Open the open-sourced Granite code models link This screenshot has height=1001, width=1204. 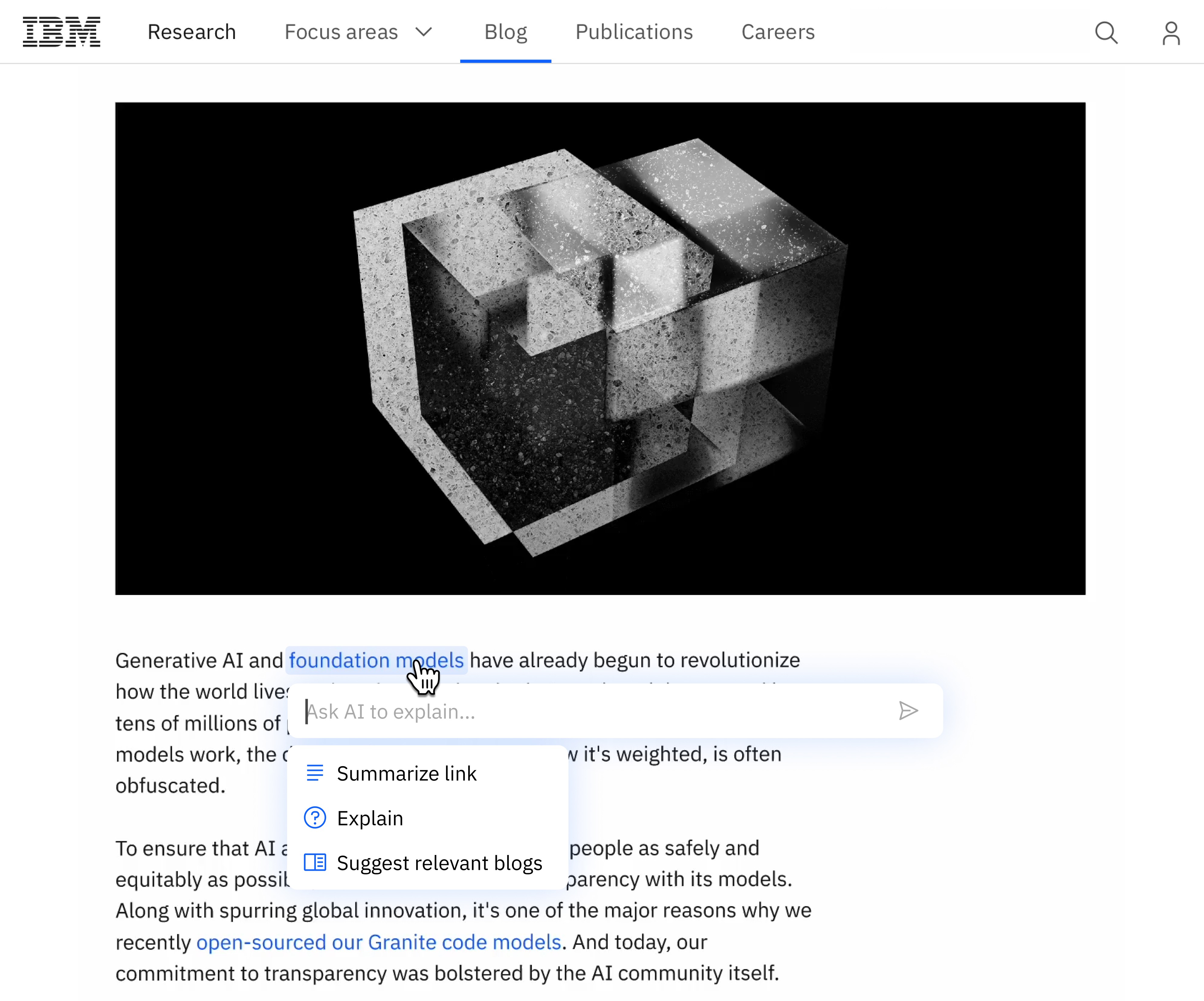[378, 942]
